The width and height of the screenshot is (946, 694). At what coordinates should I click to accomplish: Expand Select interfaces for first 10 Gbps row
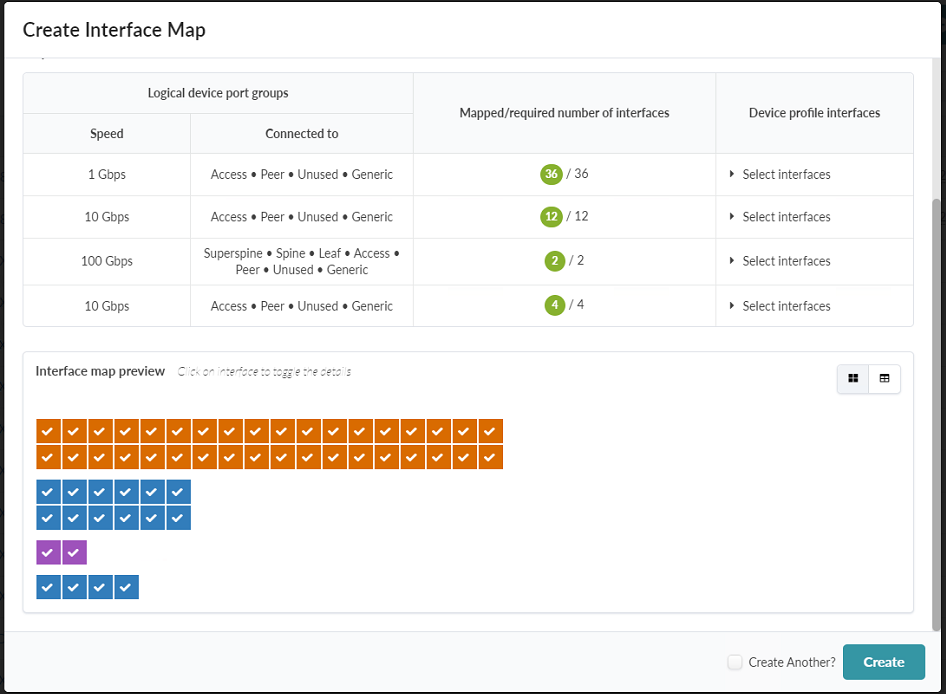[786, 217]
